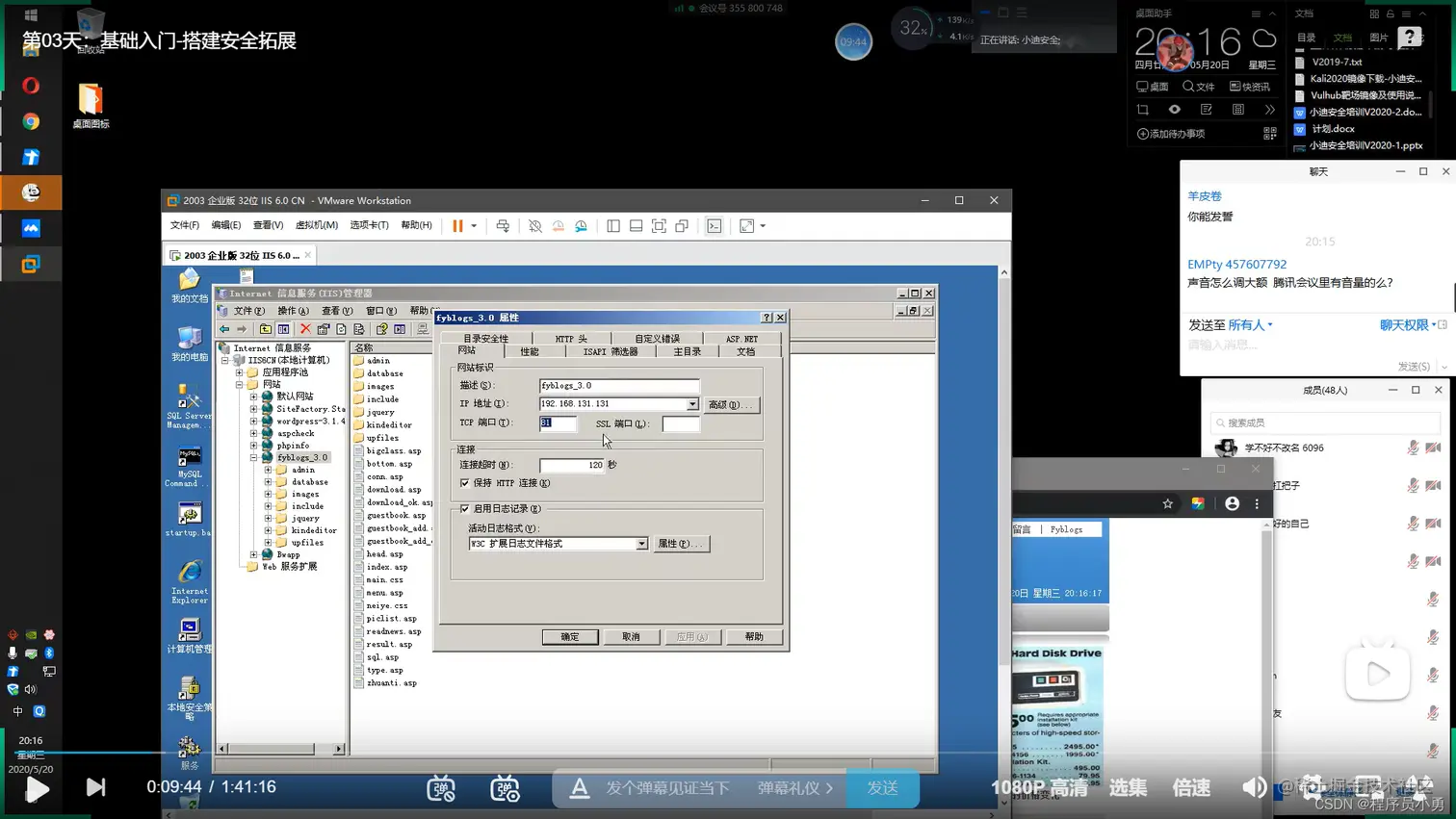Click 属性(P)... log properties button
This screenshot has width=1456, height=819.
[x=681, y=544]
